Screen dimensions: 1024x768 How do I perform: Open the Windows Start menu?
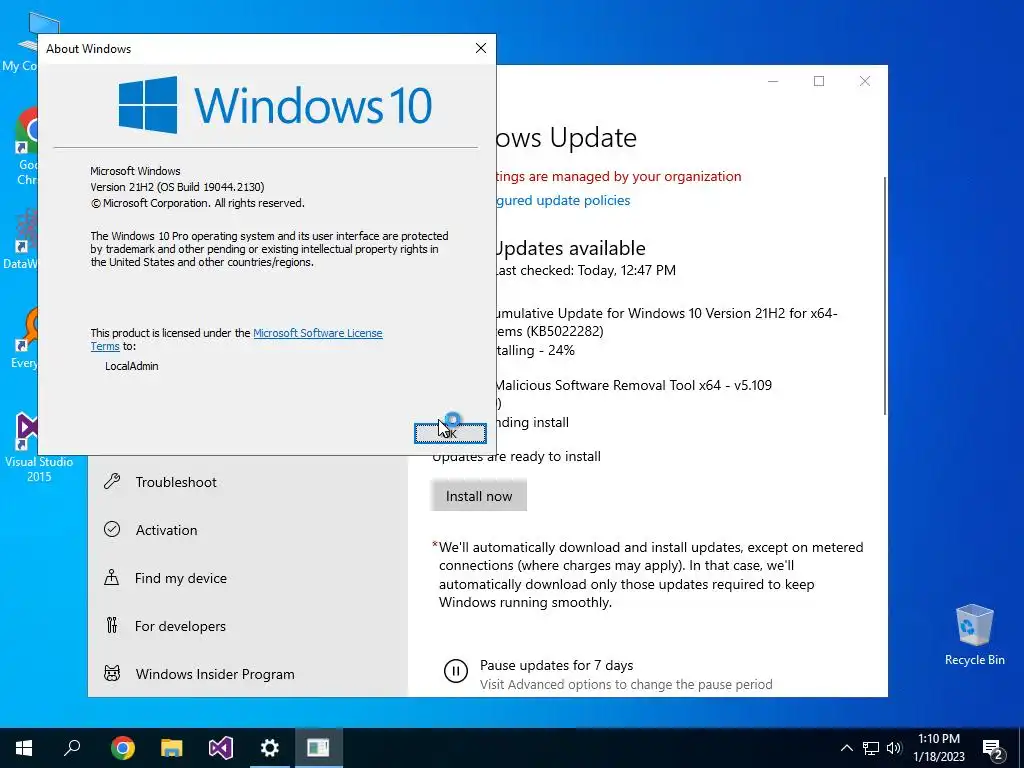(x=24, y=748)
